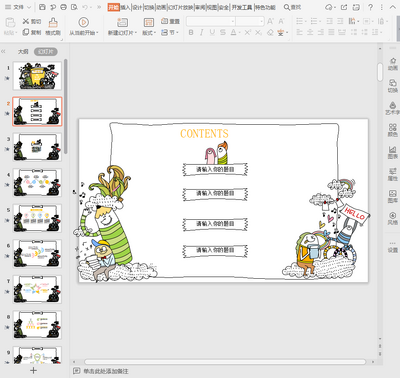Expand more quick access tools chevron
This screenshot has width=400, height=378.
coord(99,7)
